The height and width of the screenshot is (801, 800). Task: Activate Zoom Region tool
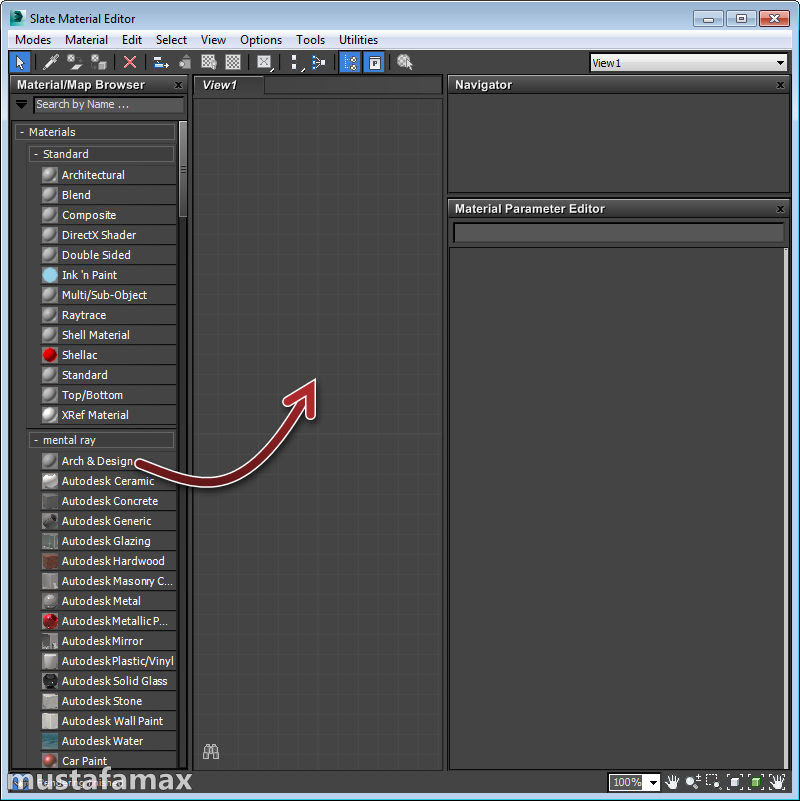click(x=714, y=782)
